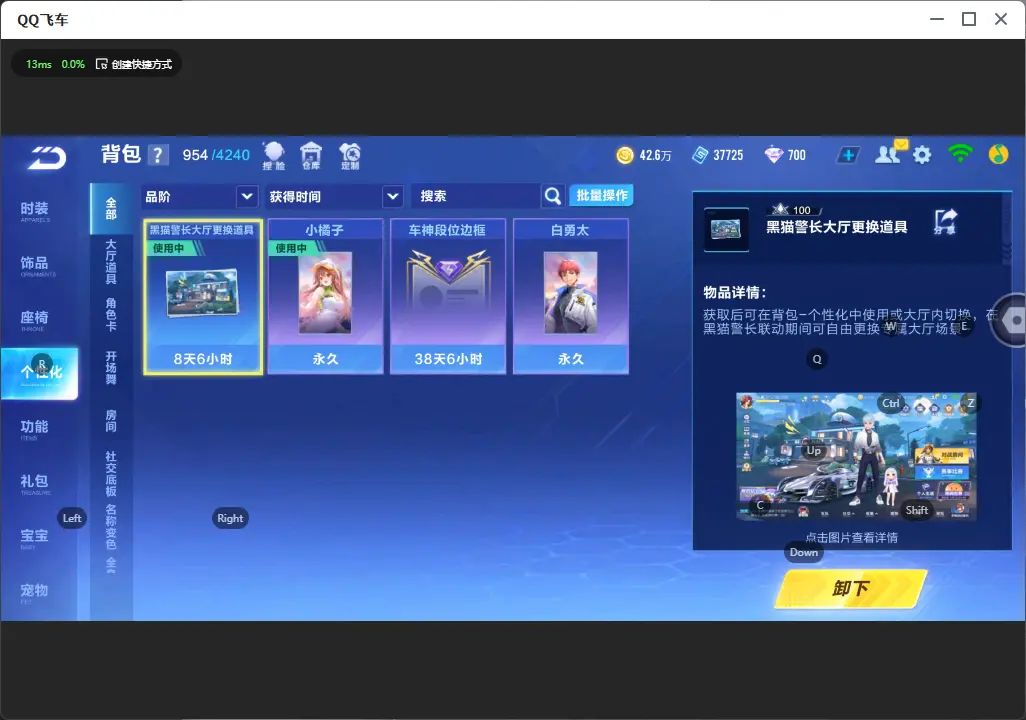This screenshot has width=1026, height=720.
Task: Click the blue coupon currency icon
Action: [700, 155]
